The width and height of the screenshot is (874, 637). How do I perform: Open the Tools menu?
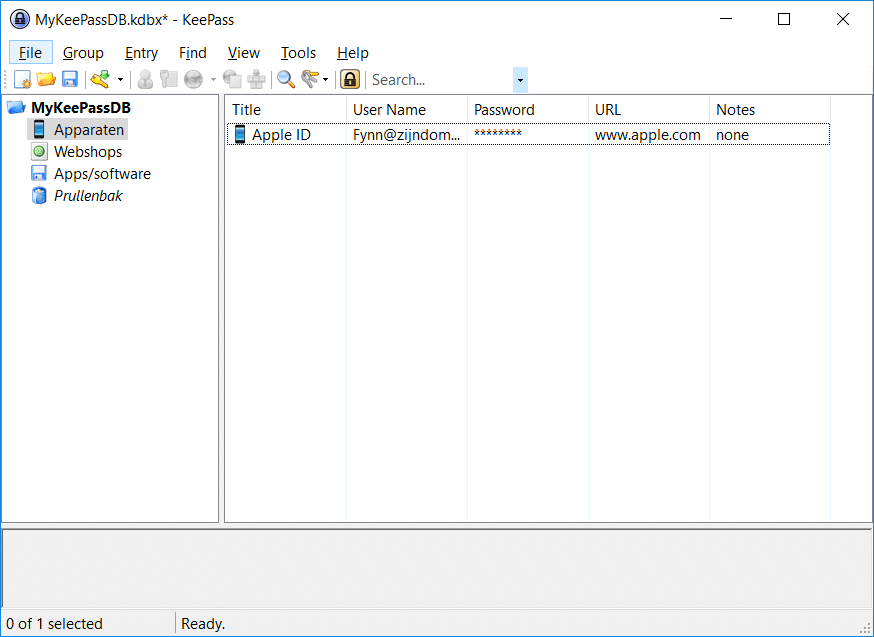point(298,52)
